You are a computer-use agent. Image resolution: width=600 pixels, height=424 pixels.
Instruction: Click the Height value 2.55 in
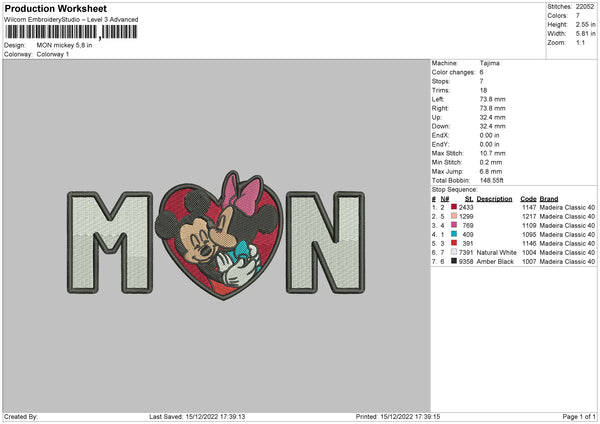coord(585,24)
